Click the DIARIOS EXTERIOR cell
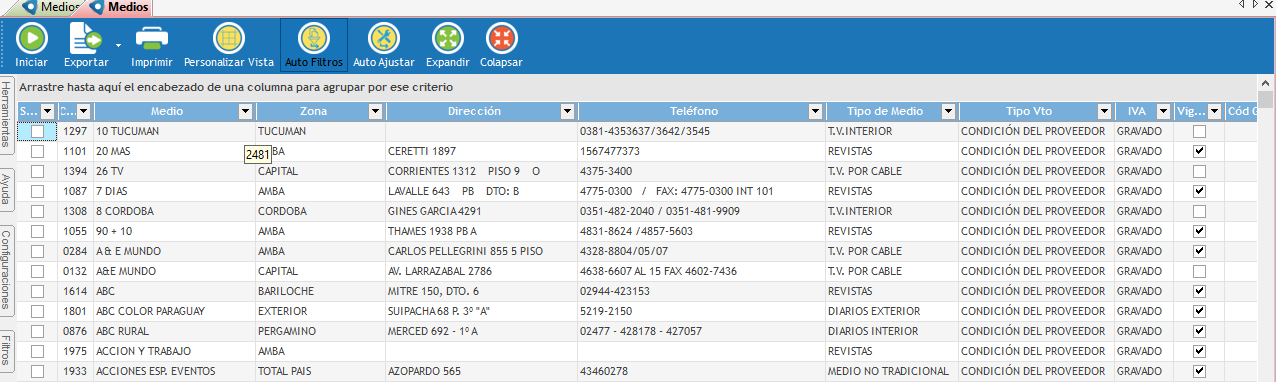Viewport: 1276px width, 382px height. click(x=892, y=311)
